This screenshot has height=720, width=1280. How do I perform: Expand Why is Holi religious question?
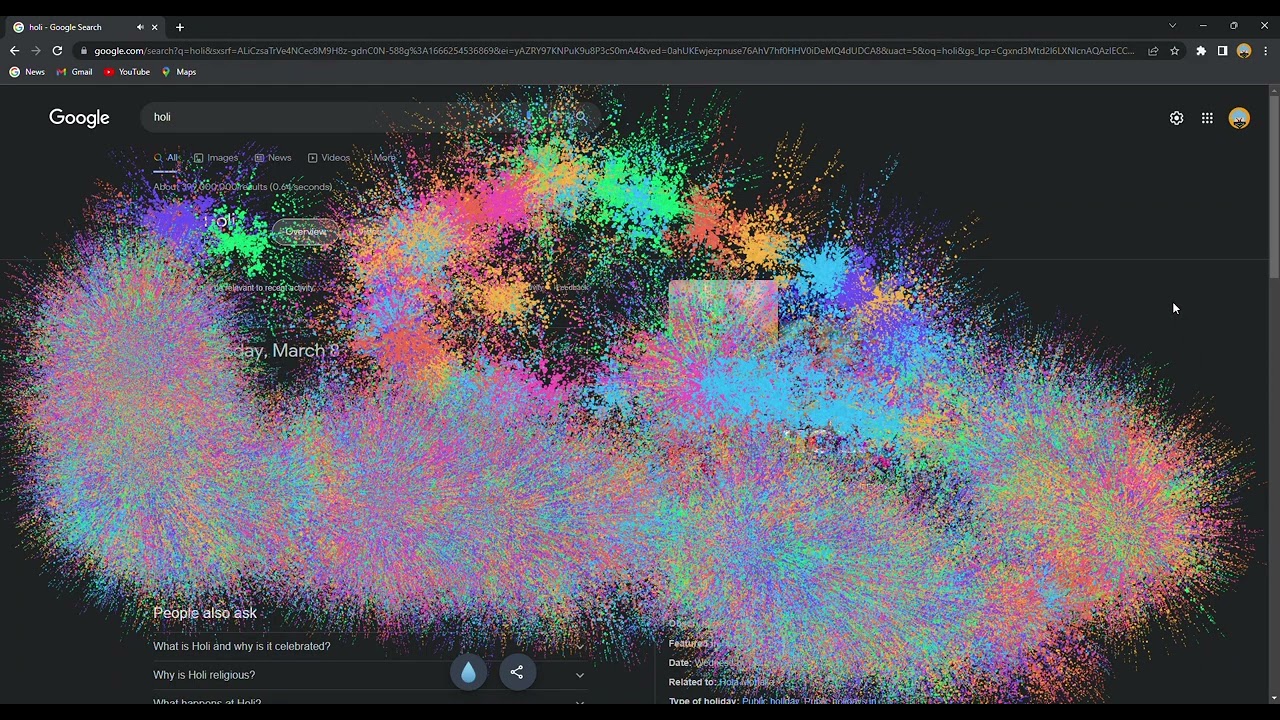pyautogui.click(x=369, y=675)
